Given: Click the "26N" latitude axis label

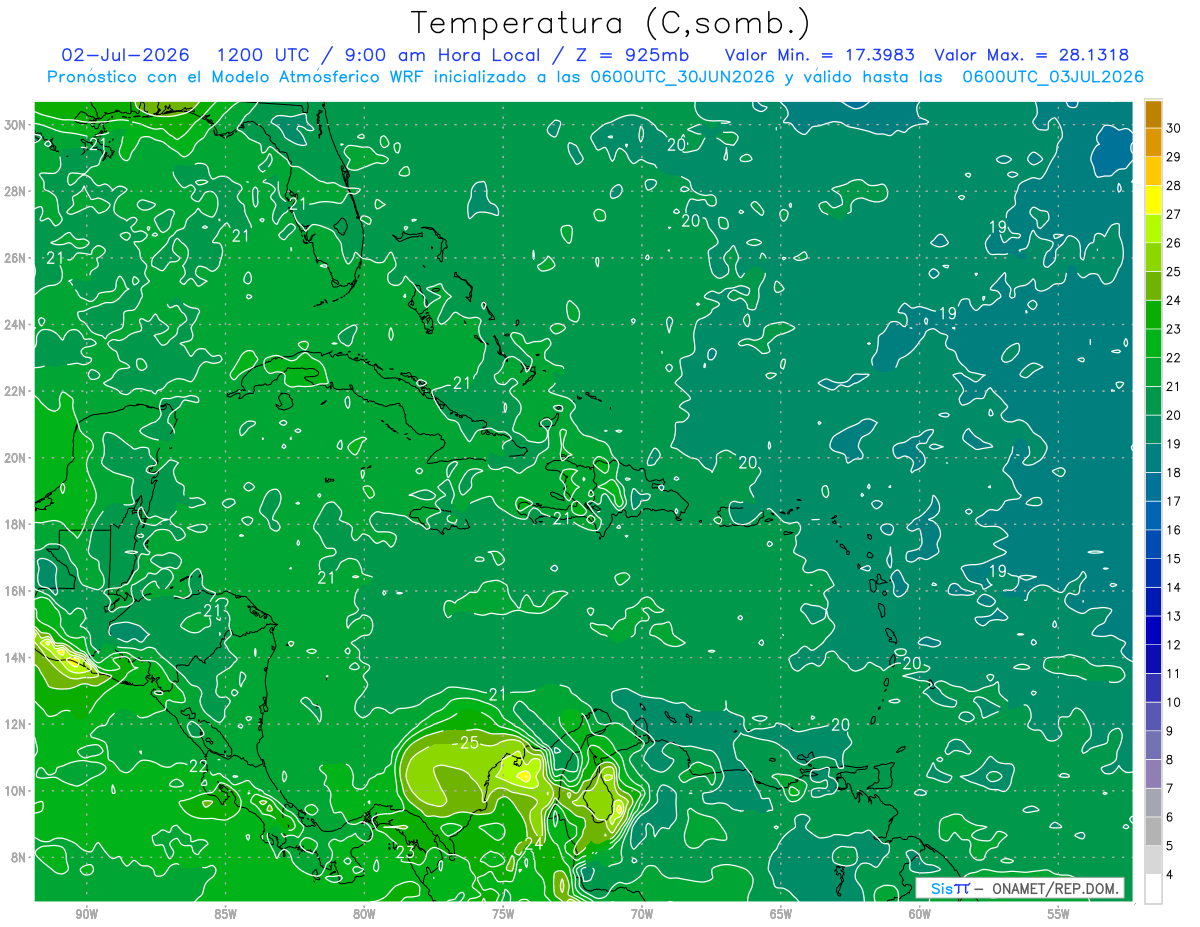Looking at the screenshot, I should click(x=17, y=258).
